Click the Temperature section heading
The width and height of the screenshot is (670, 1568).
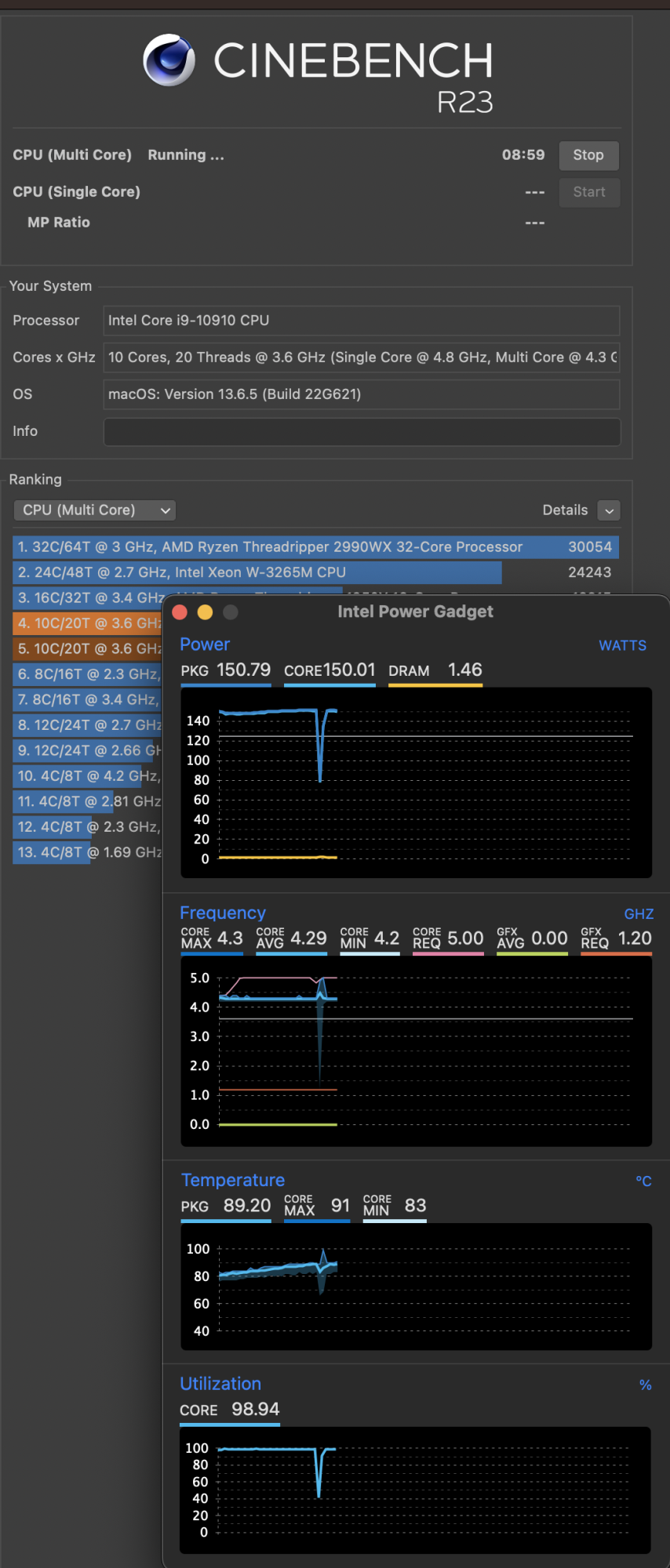233,1180
